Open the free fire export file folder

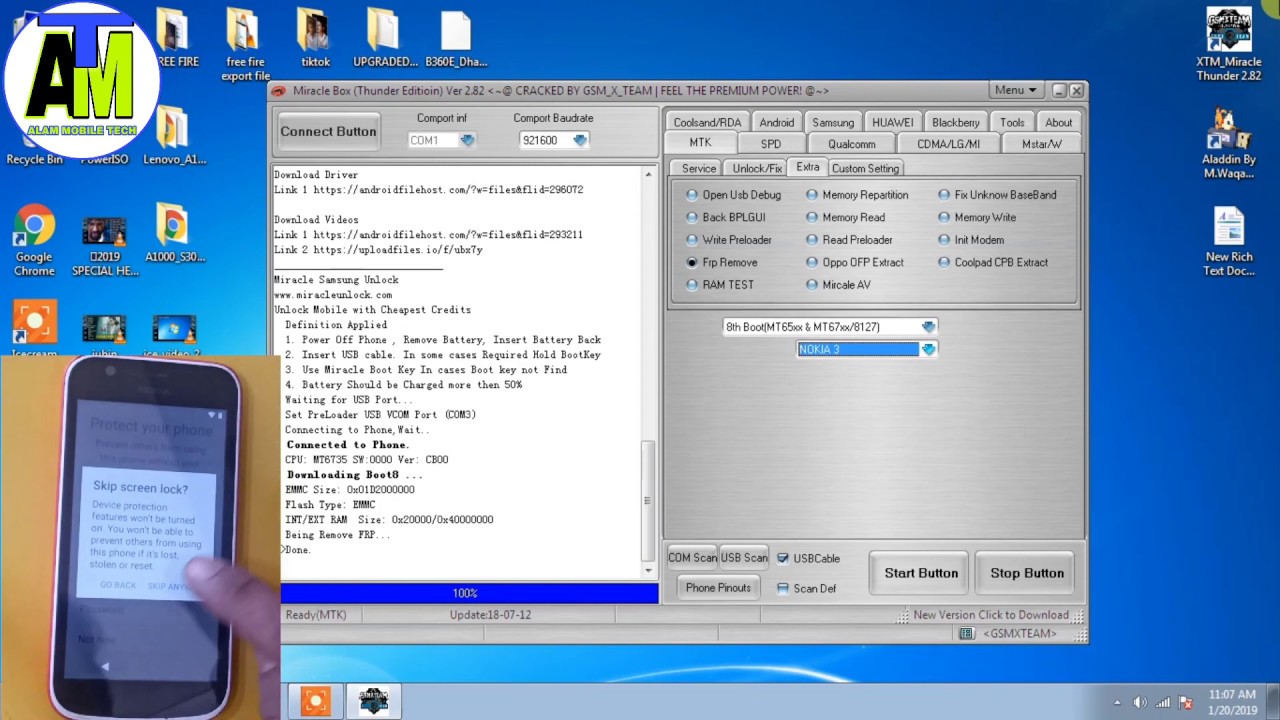[x=245, y=45]
